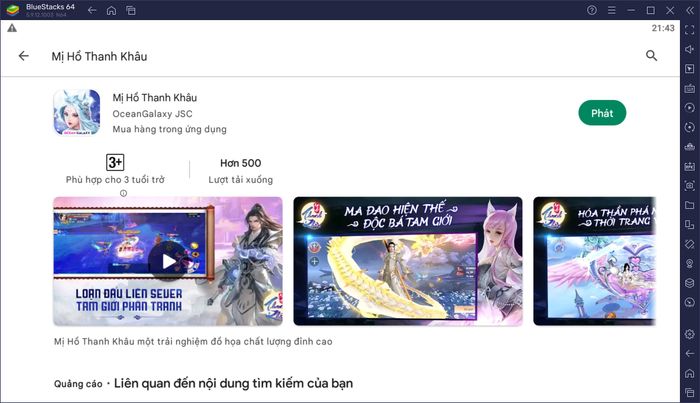This screenshot has width=700, height=403.
Task: Open the Hóa Thần Phá screenshot
Action: pos(594,262)
